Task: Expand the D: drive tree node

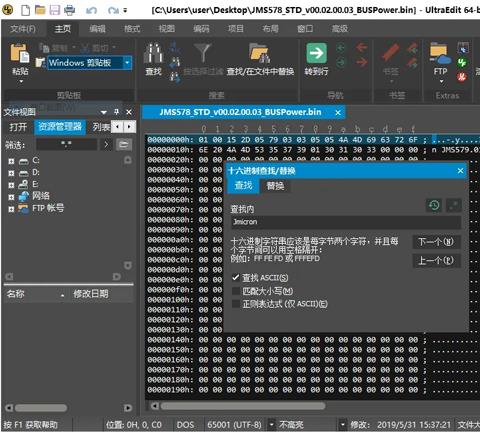Action: 11,173
